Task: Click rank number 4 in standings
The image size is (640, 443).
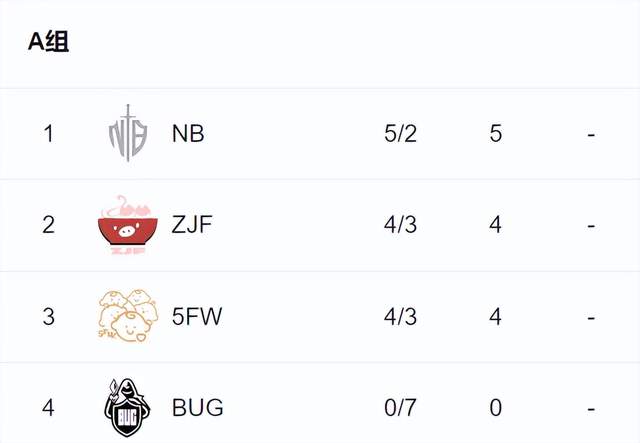Action: pos(48,407)
